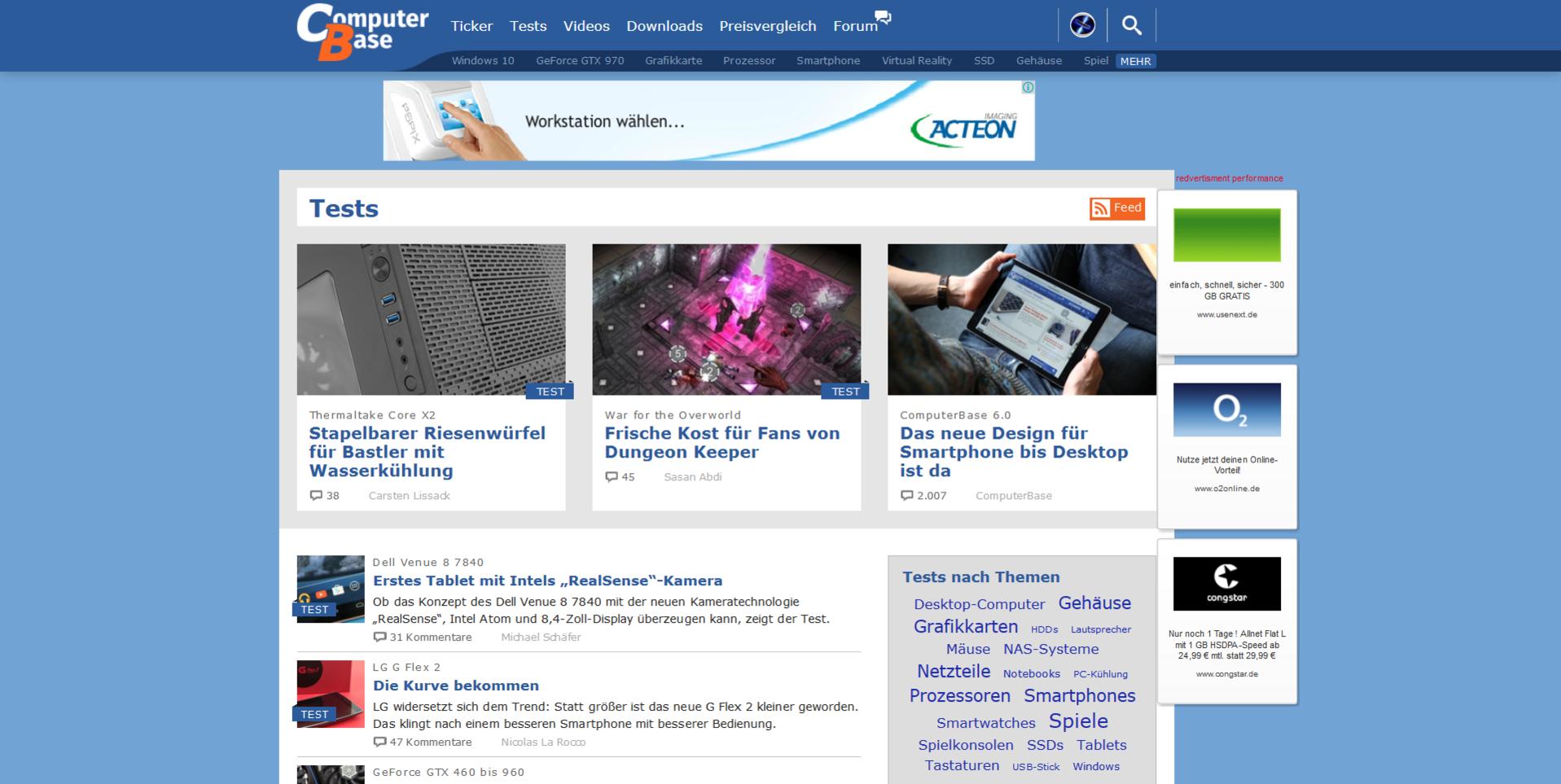Image resolution: width=1561 pixels, height=784 pixels.
Task: Select Netzteile theme tag
Action: tap(954, 672)
